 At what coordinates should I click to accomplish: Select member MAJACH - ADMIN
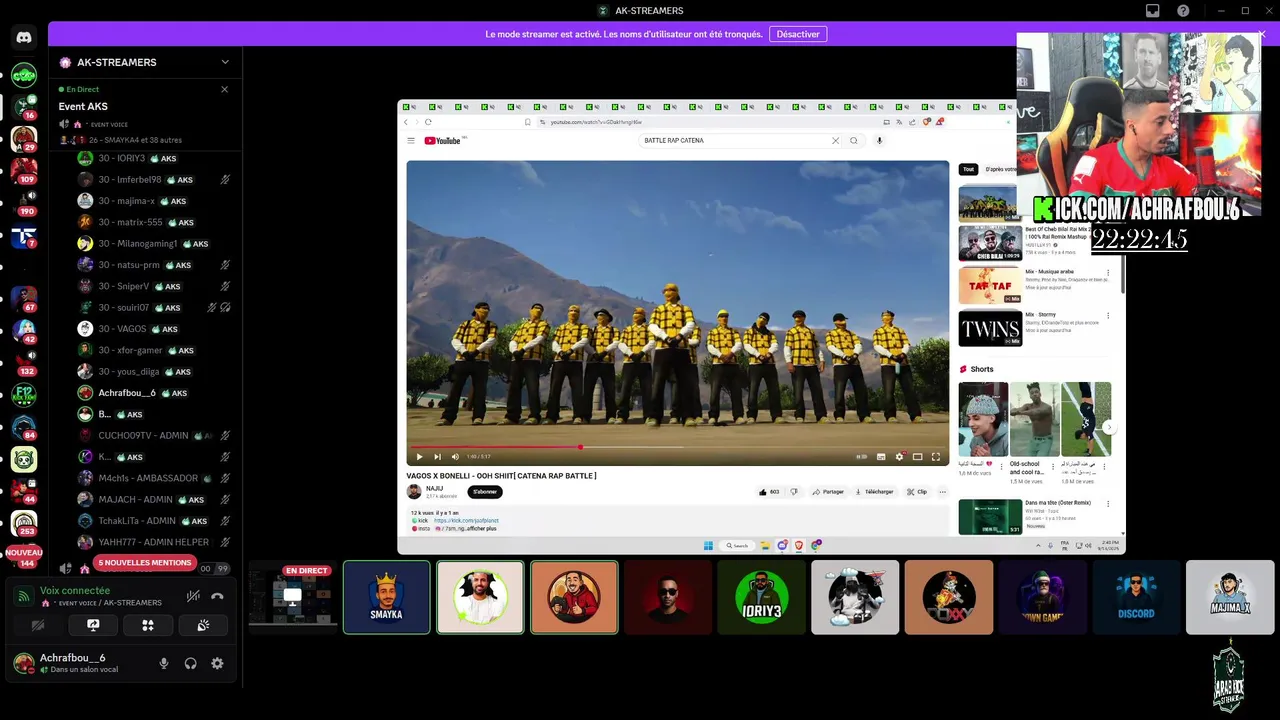[154, 500]
